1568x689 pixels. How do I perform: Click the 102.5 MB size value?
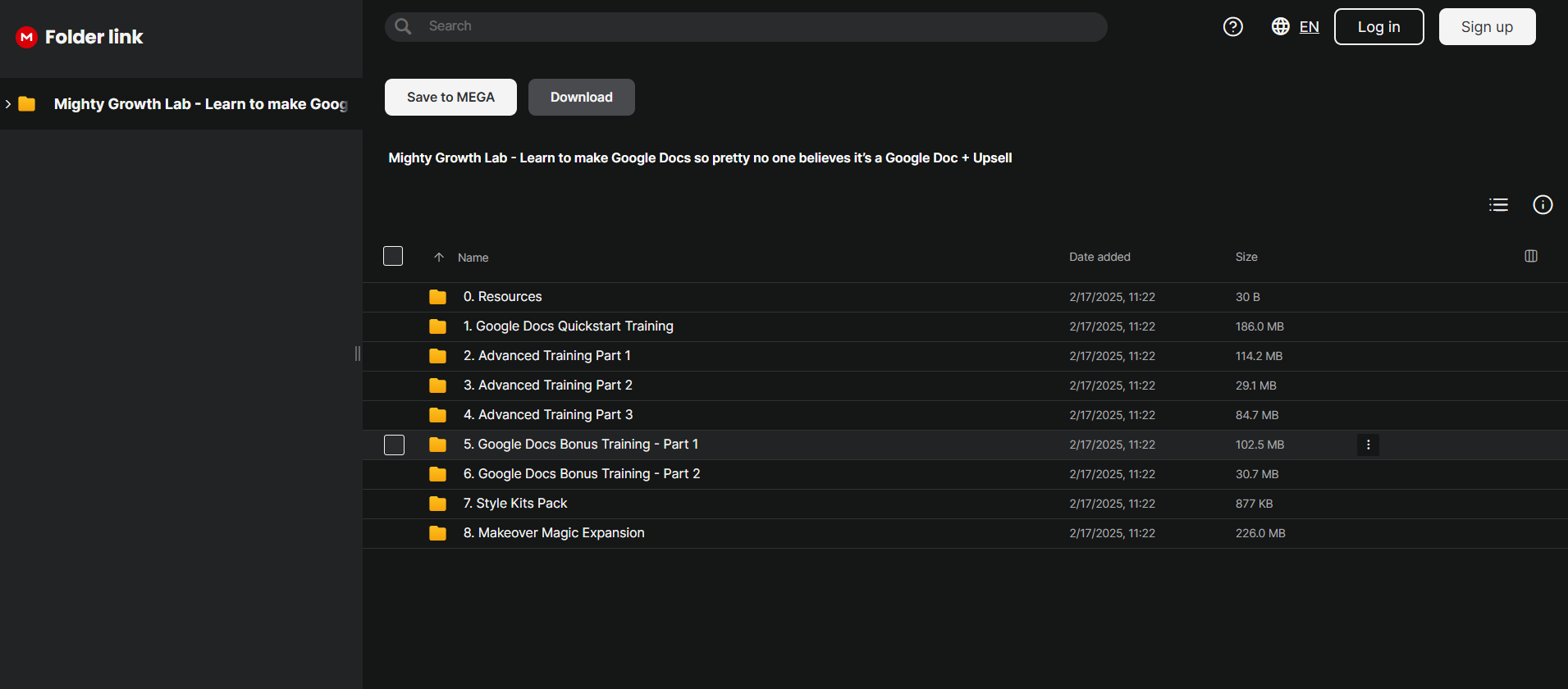coord(1259,445)
